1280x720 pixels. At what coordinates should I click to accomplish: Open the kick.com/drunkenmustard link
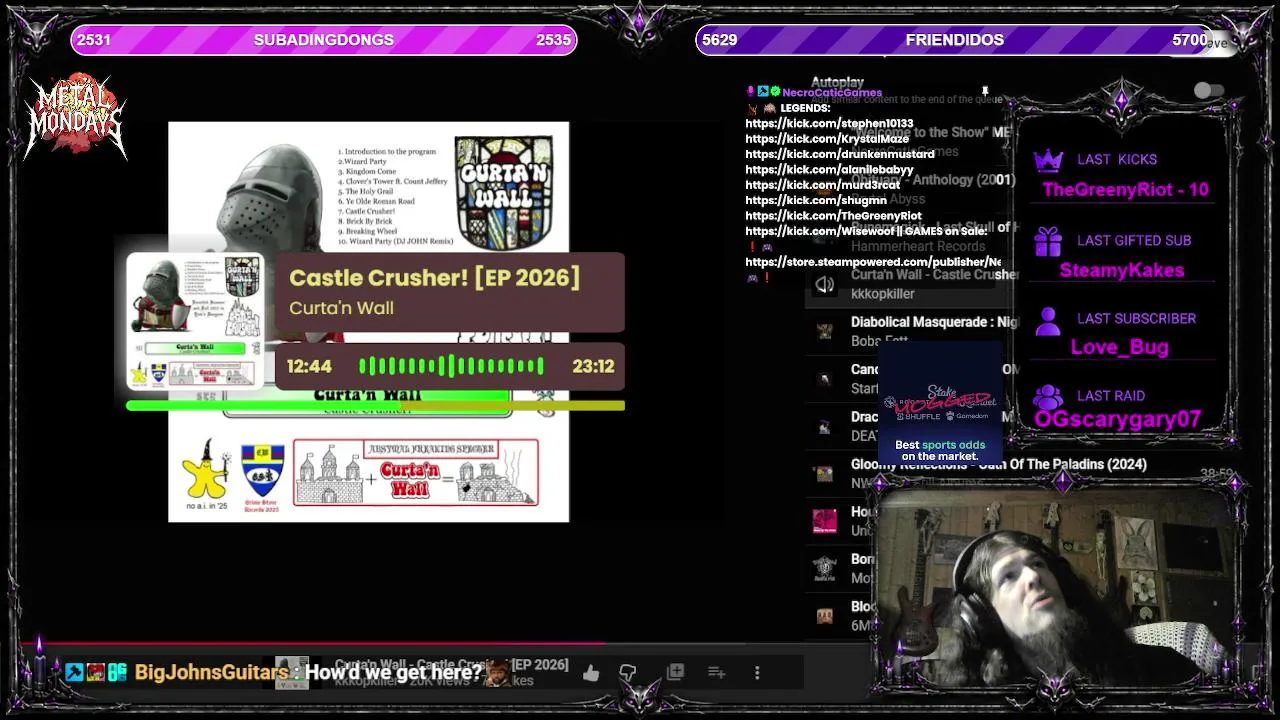(x=840, y=154)
